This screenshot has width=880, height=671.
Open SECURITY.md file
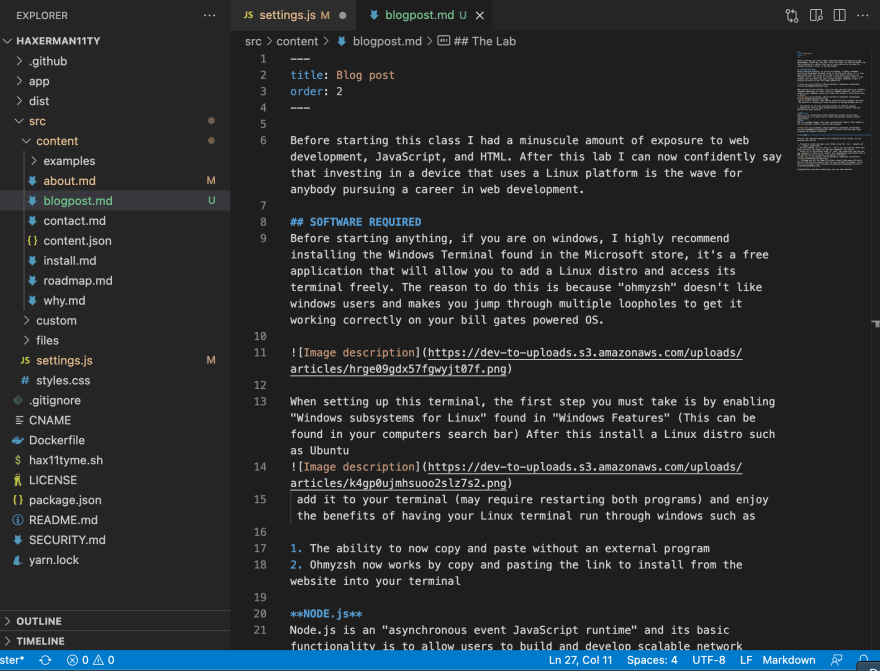(67, 540)
